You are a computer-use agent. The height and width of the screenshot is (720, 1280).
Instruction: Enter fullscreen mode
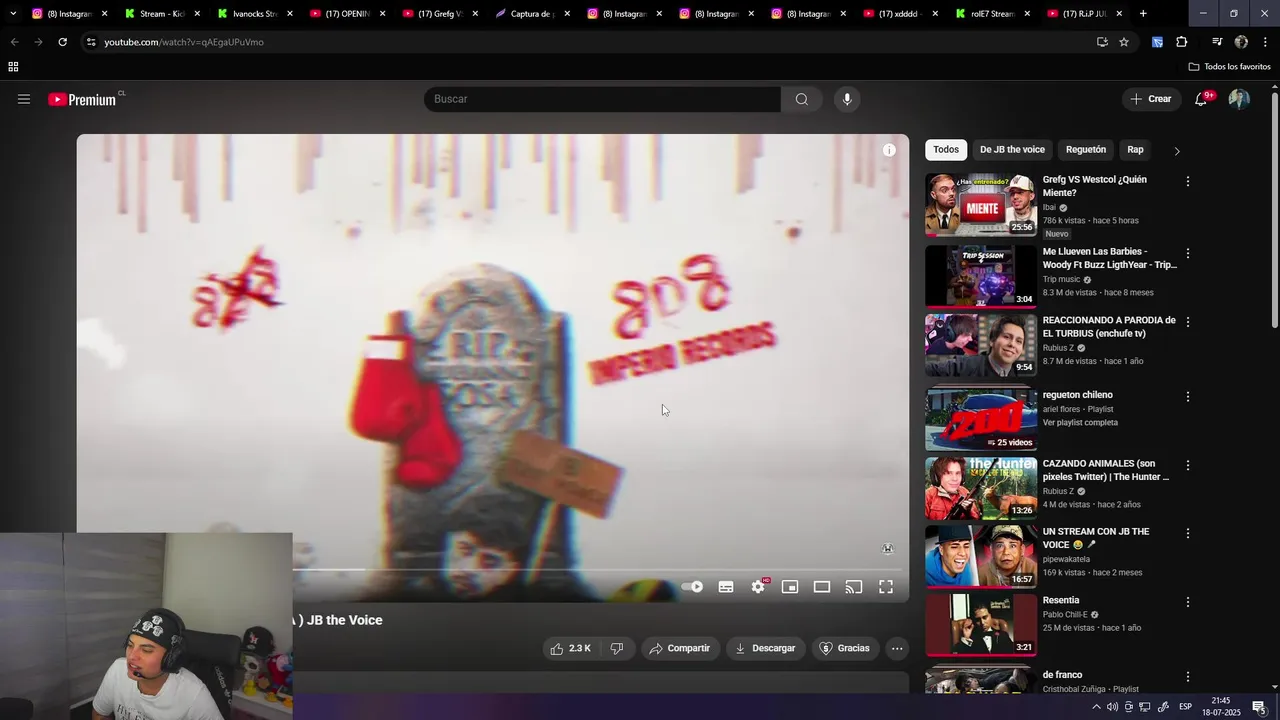pos(886,587)
